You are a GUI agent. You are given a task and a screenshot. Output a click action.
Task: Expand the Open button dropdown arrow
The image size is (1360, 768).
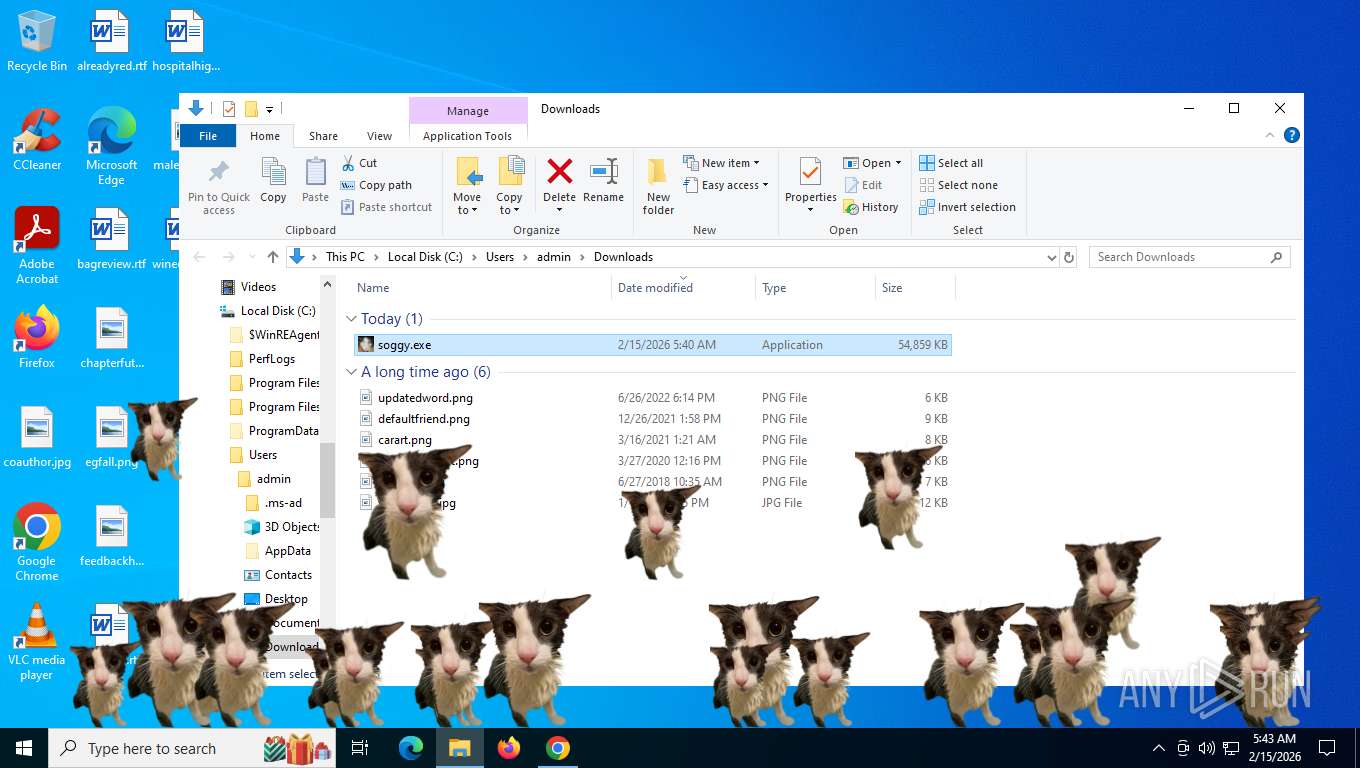898,163
